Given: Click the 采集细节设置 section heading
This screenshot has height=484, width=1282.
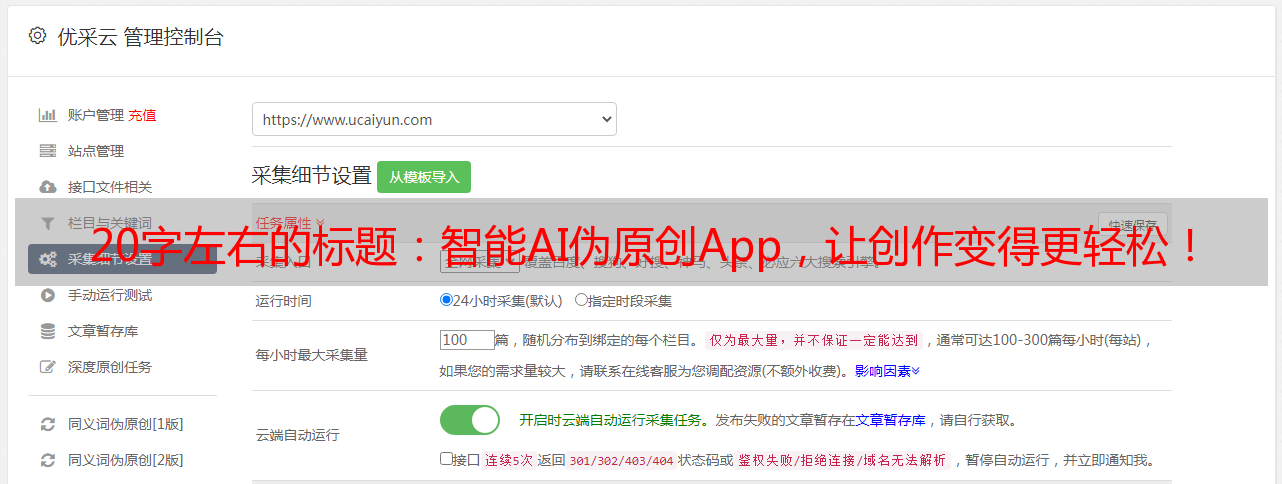Looking at the screenshot, I should point(312,176).
